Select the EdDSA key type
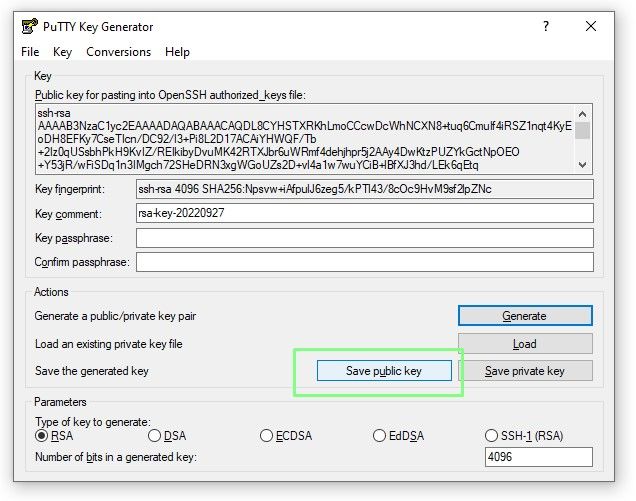Image resolution: width=636 pixels, height=501 pixels. [x=379, y=436]
